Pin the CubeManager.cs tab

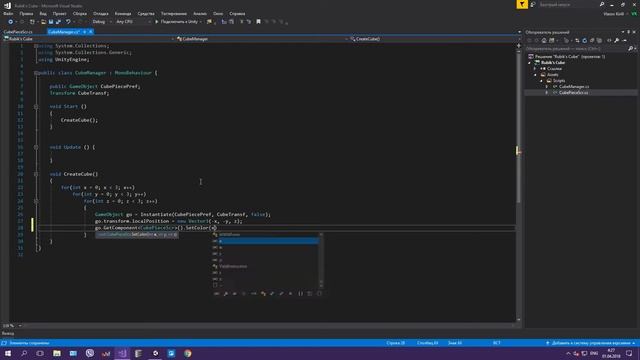tap(84, 32)
